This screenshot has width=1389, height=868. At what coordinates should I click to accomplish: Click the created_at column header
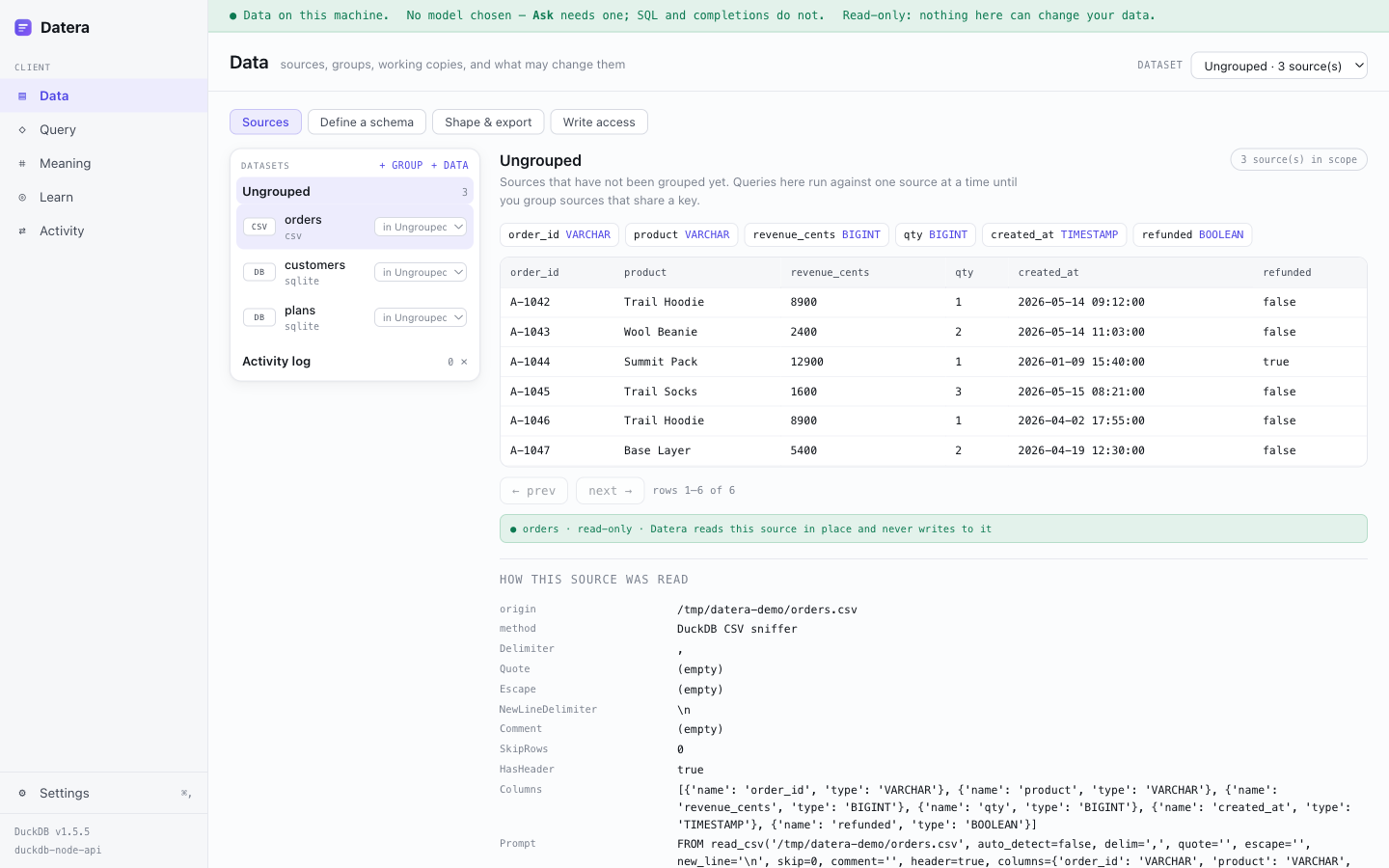(1049, 272)
